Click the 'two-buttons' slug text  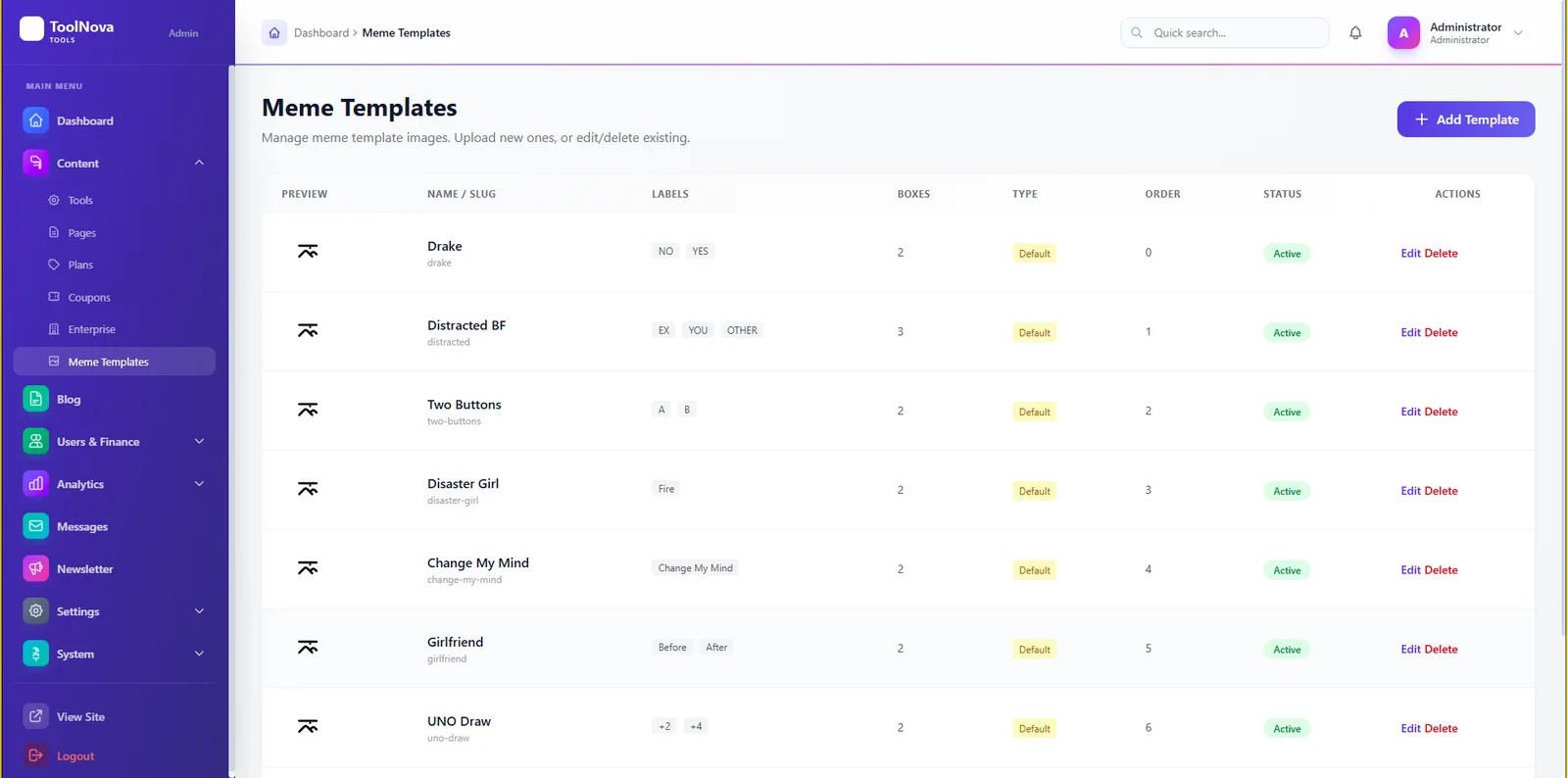point(454,421)
